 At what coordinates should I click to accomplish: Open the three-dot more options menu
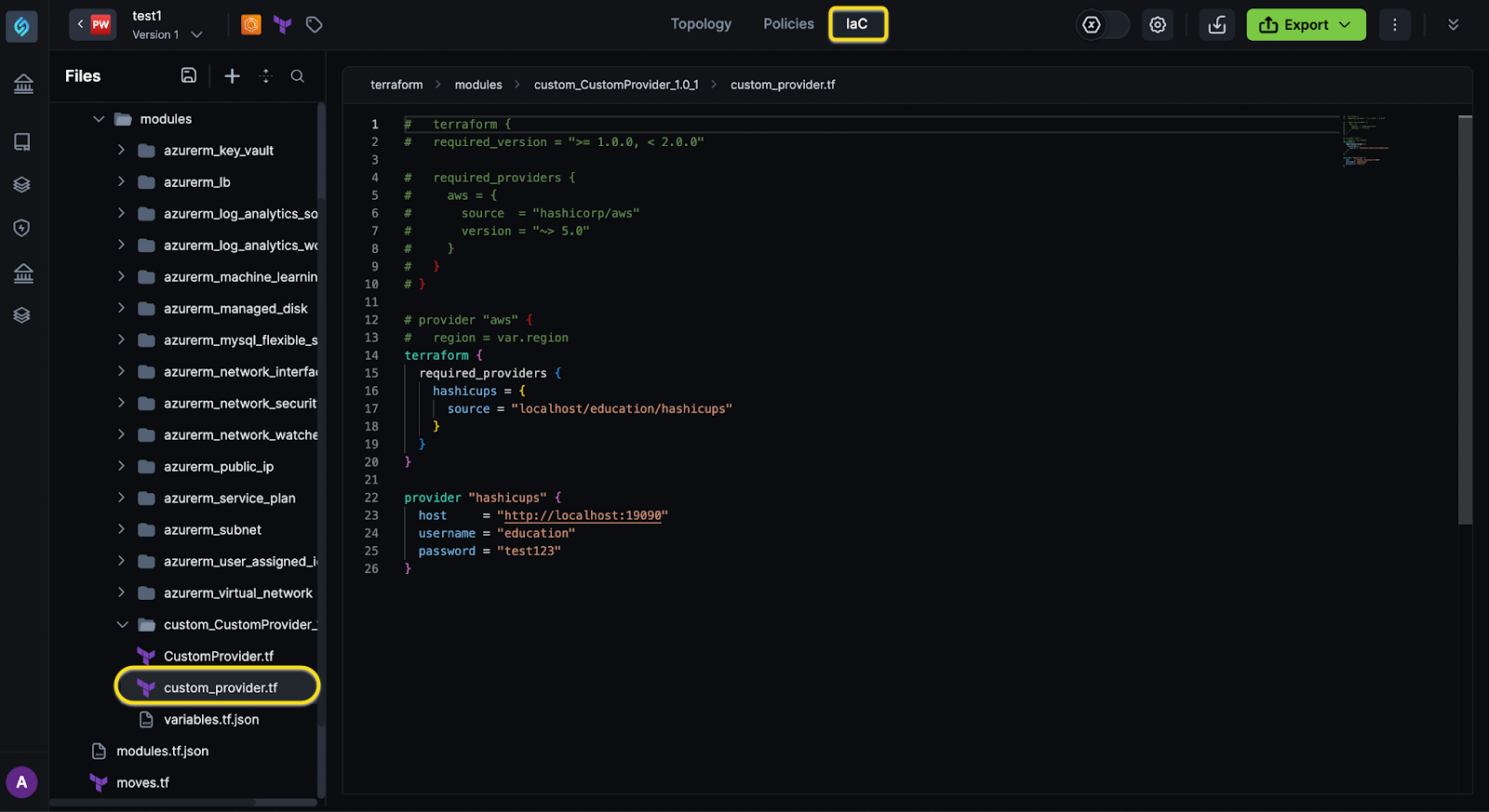pyautogui.click(x=1394, y=25)
